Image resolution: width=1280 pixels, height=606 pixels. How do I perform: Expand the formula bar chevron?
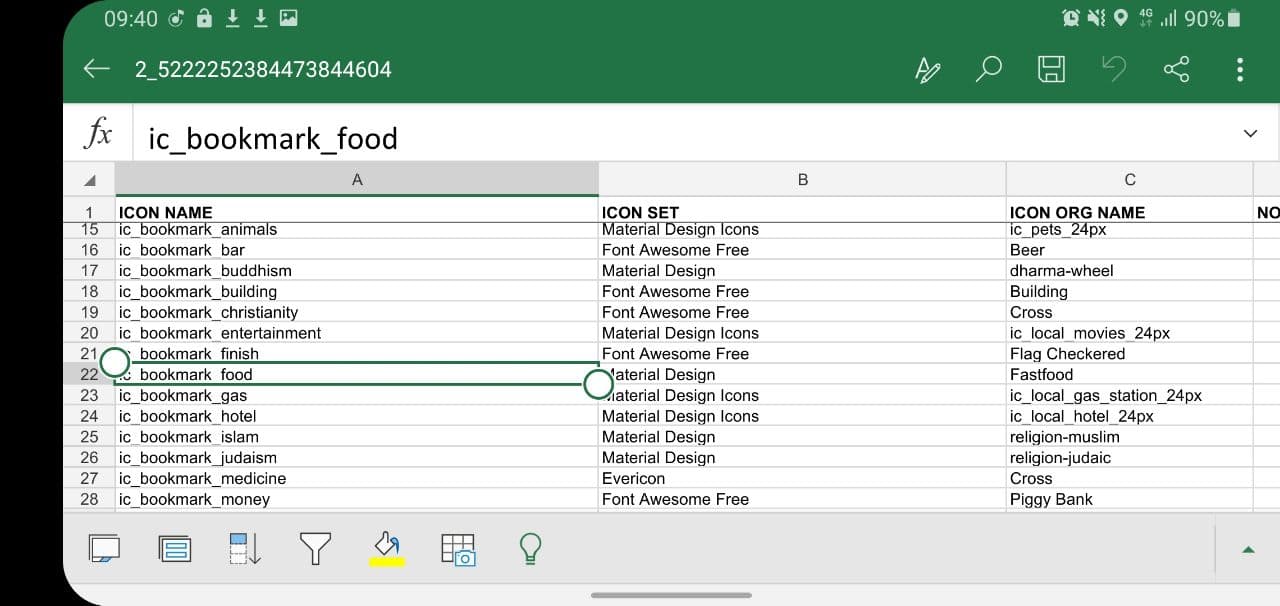1250,133
